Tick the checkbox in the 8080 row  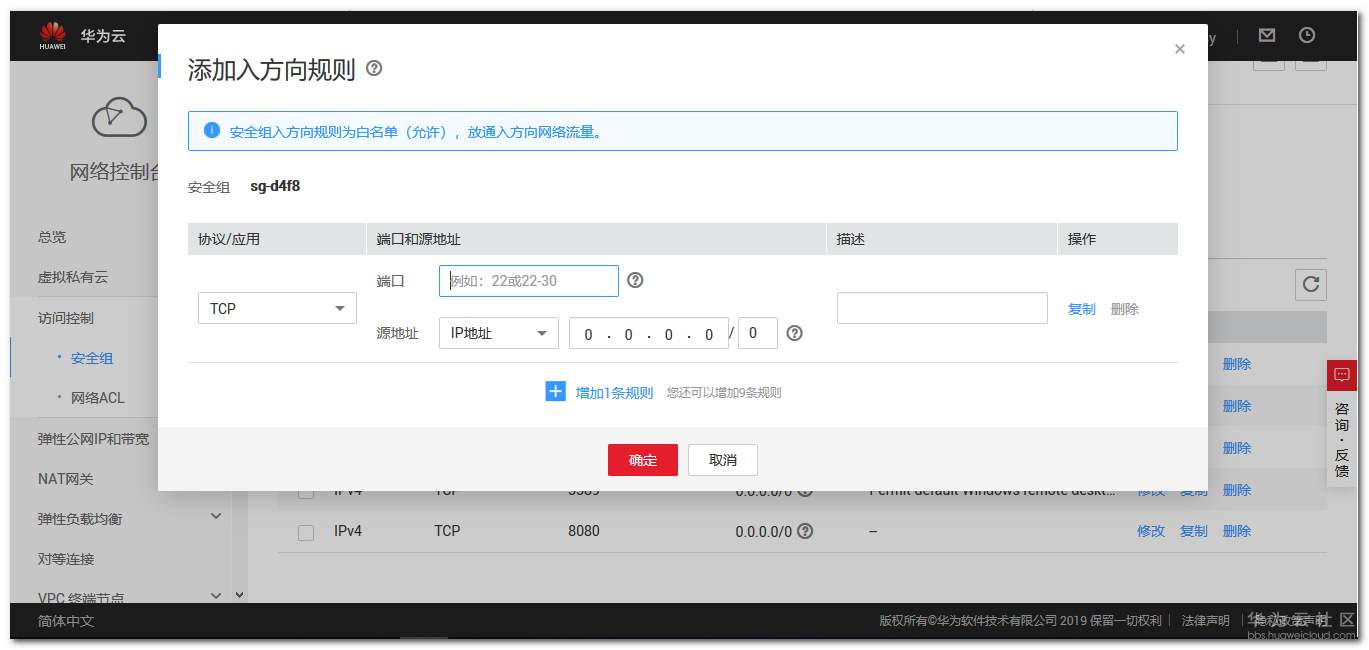click(x=306, y=532)
